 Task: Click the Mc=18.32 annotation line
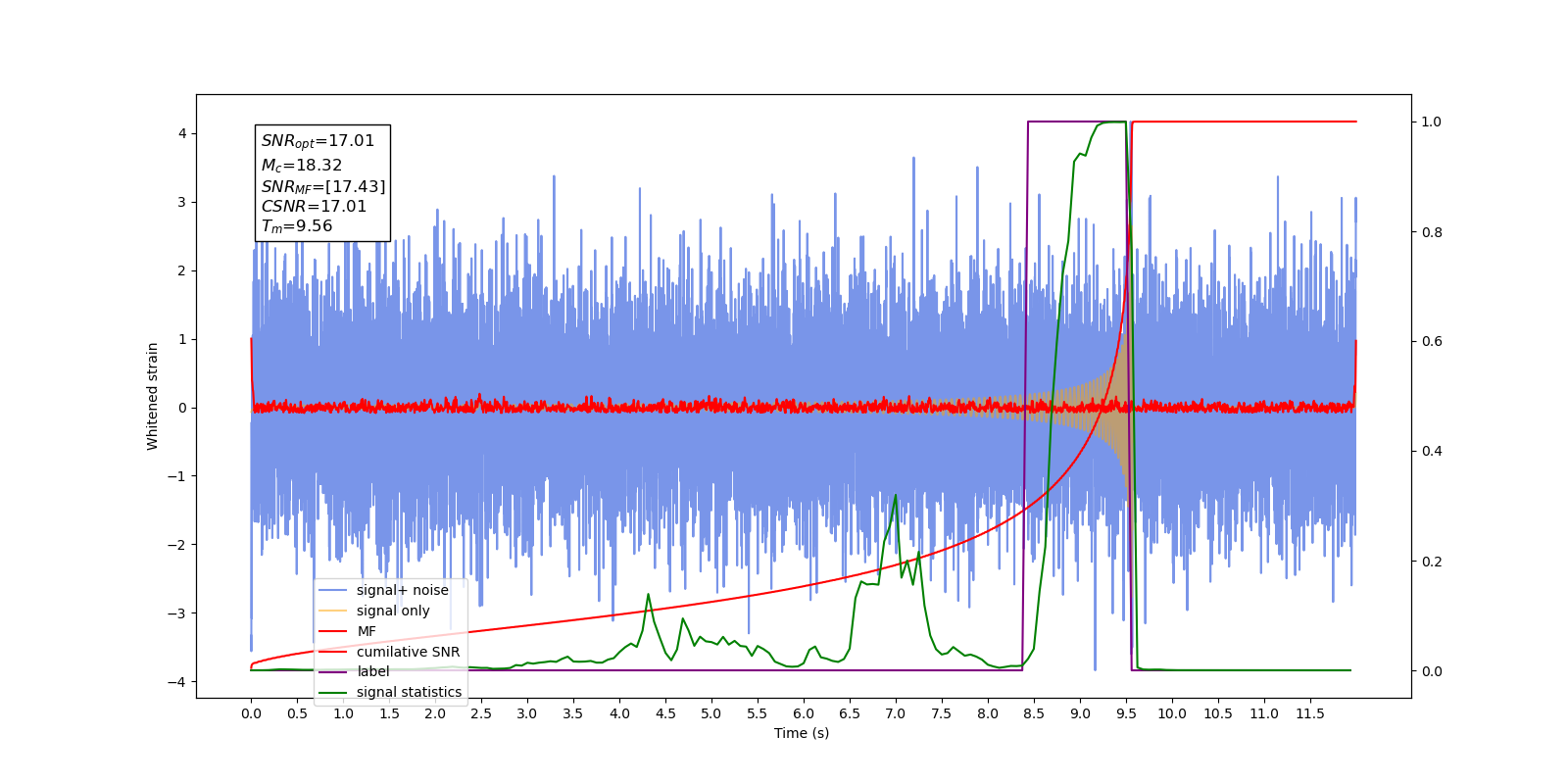click(302, 166)
